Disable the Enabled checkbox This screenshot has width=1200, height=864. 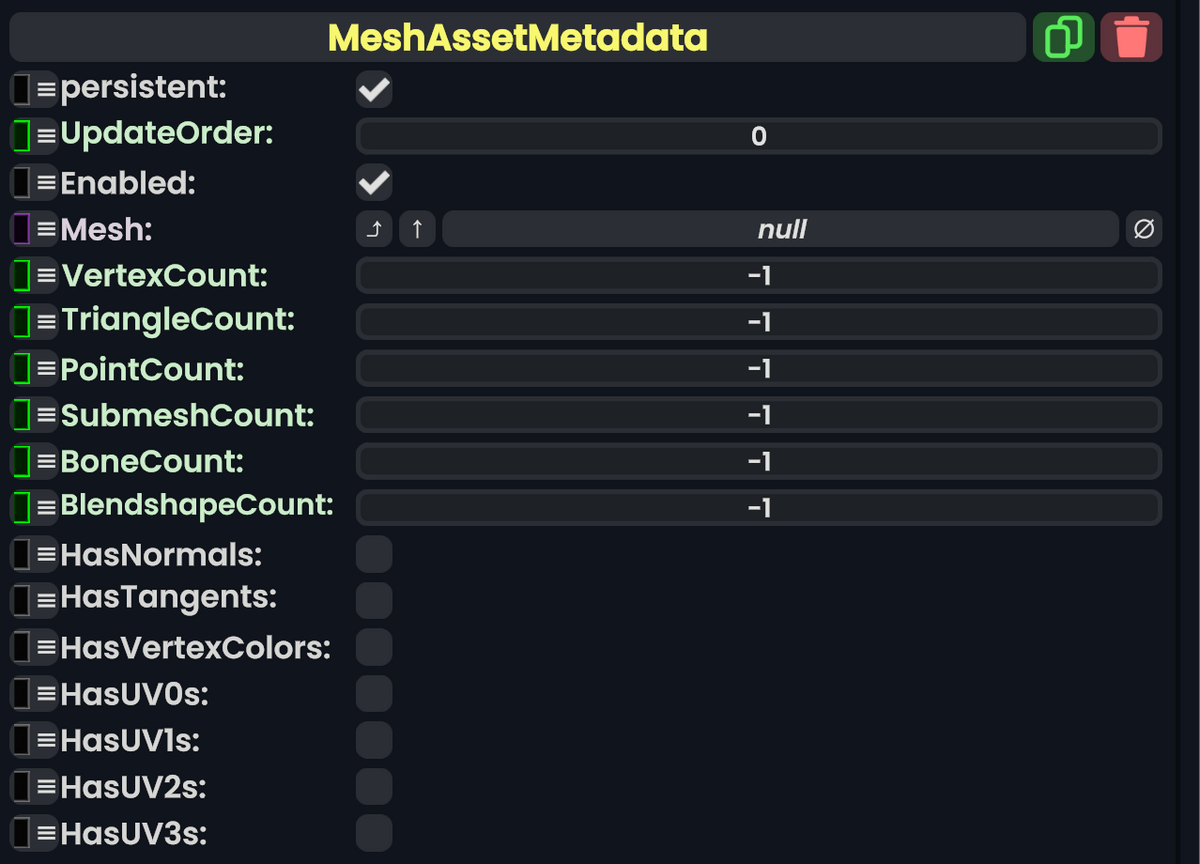373,183
